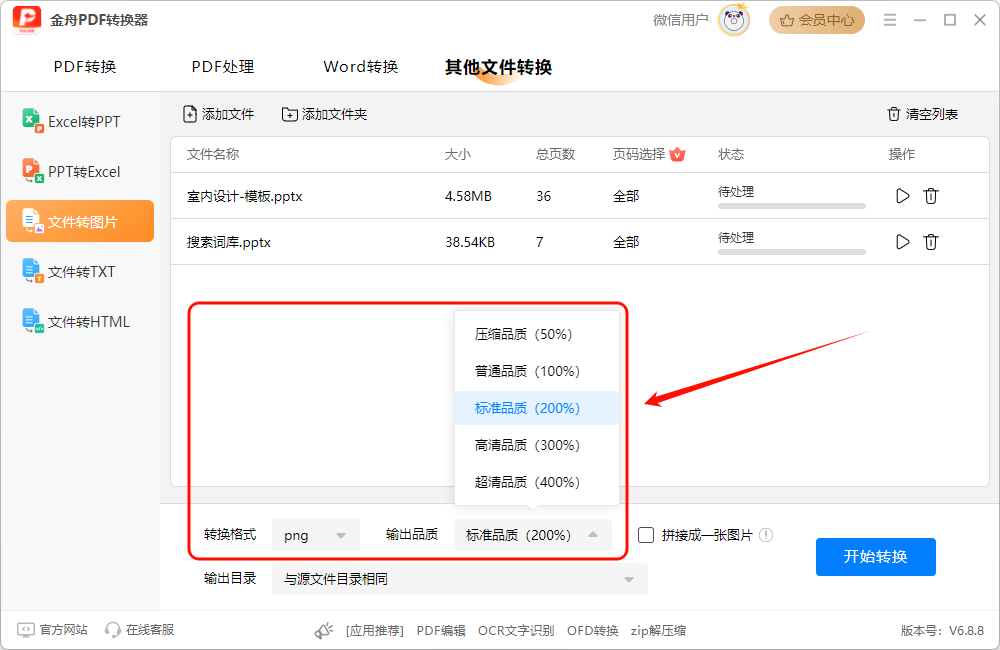Open the OCR文字识别 recommended link
Screen dimensions: 1000x650
click(x=516, y=631)
